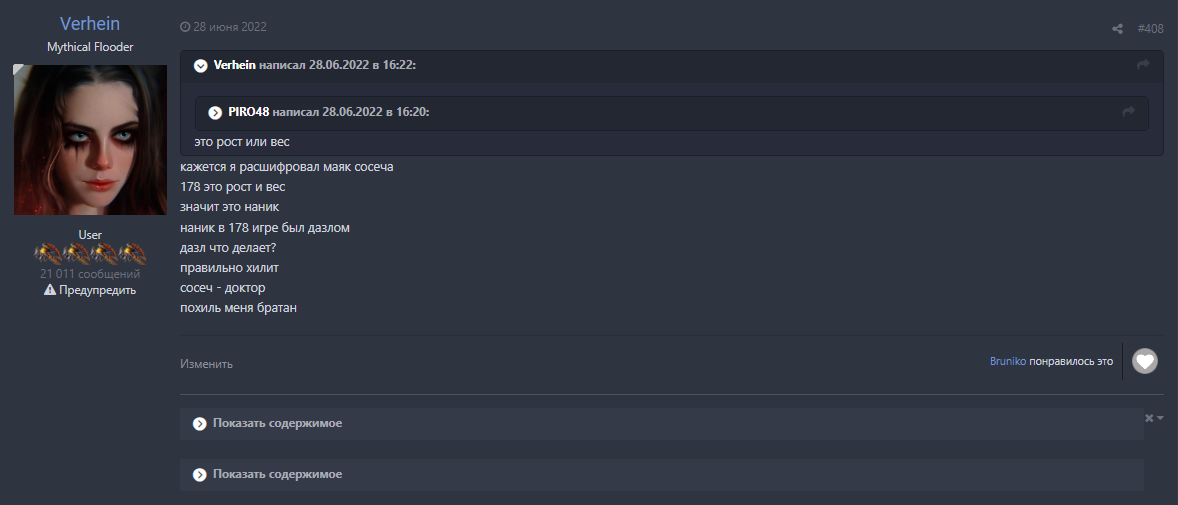Screen dimensions: 1178x505
Task: Click the Изменить edit link
Action: click(206, 364)
